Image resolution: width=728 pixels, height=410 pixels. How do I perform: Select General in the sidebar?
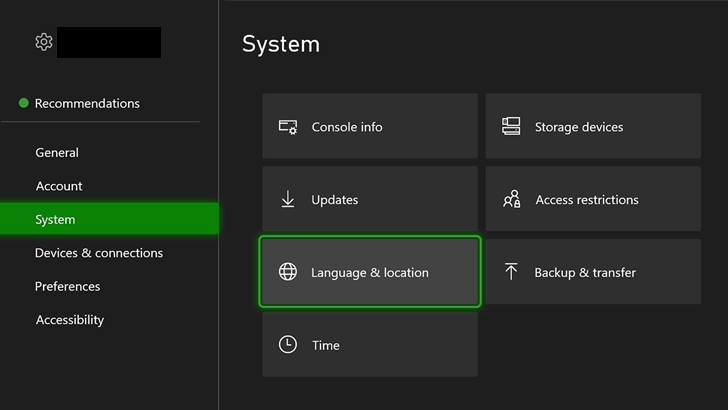pos(57,152)
